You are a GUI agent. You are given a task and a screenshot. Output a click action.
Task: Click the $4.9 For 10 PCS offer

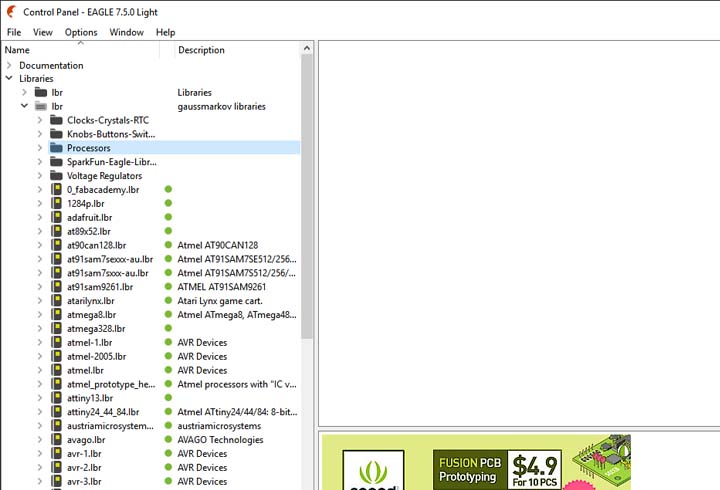click(534, 469)
